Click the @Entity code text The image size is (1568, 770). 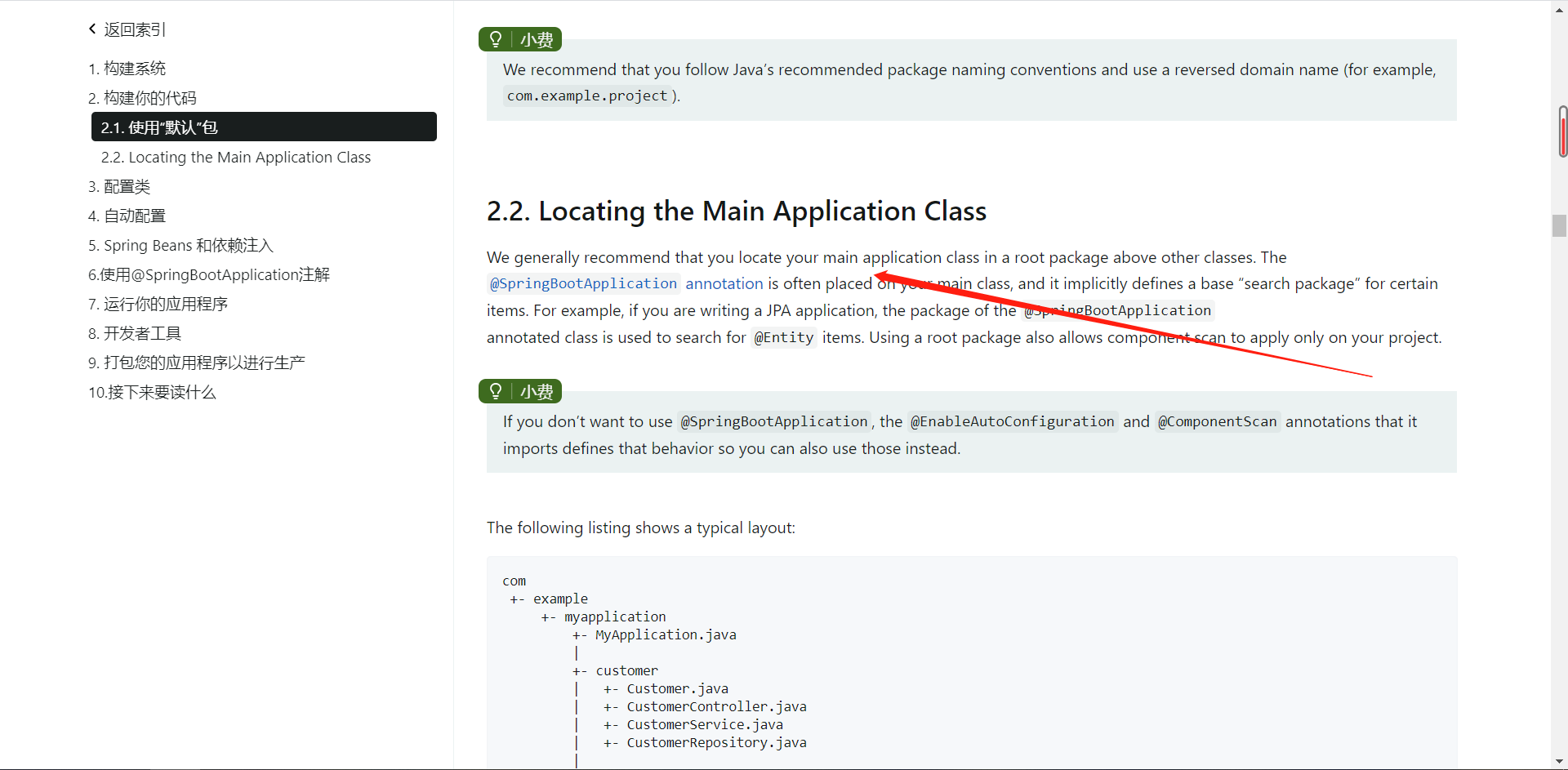coord(784,337)
